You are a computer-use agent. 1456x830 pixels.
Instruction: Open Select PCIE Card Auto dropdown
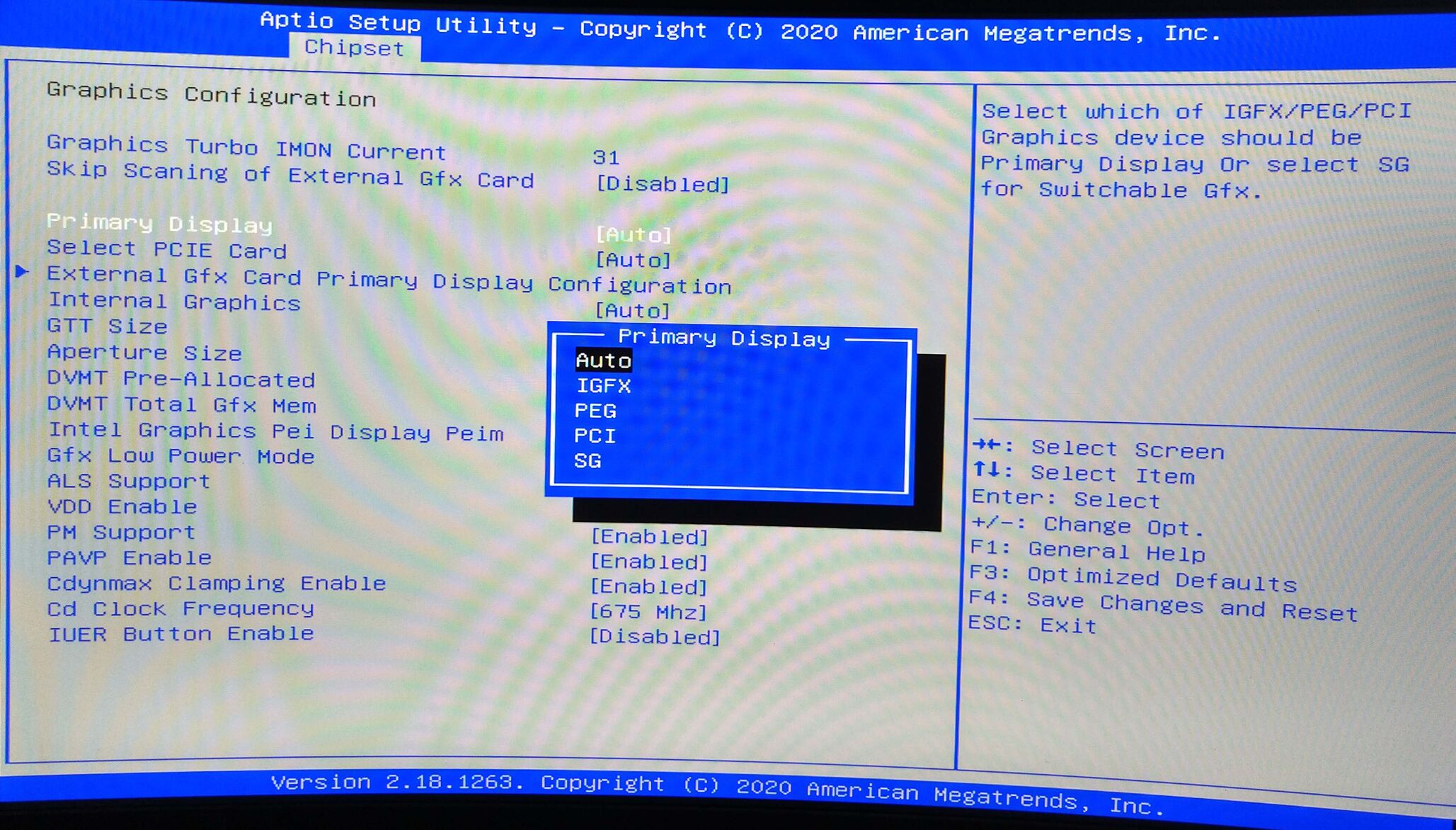point(633,260)
